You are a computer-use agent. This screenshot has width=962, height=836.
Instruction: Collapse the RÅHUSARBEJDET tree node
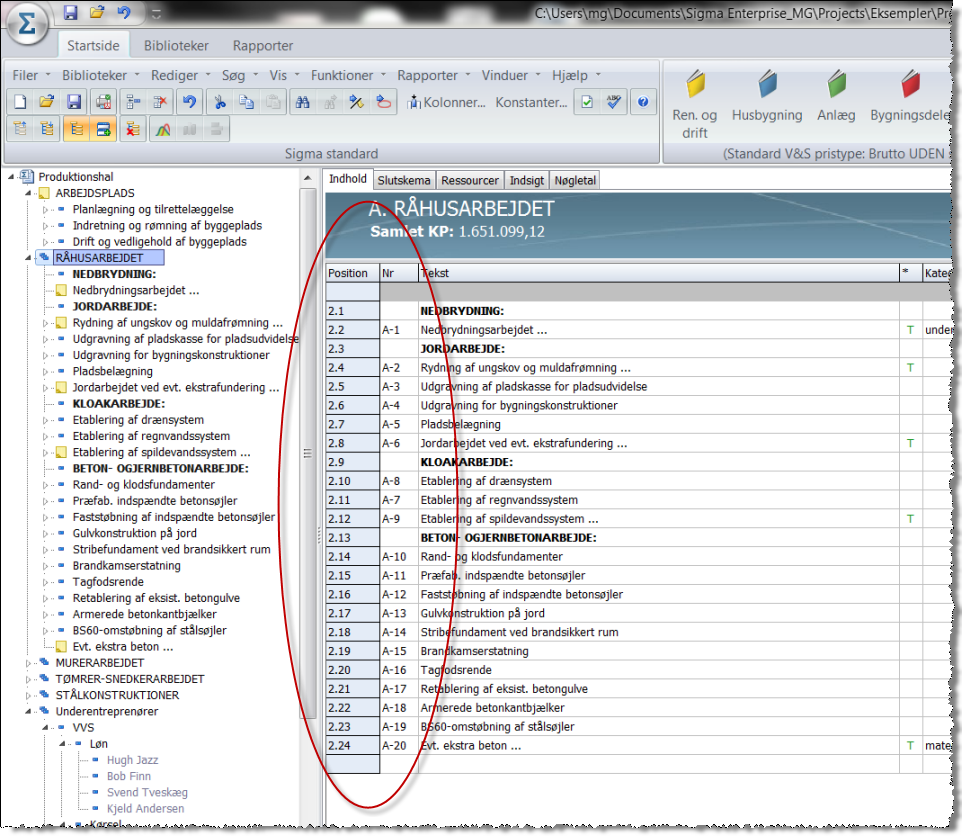click(28, 258)
